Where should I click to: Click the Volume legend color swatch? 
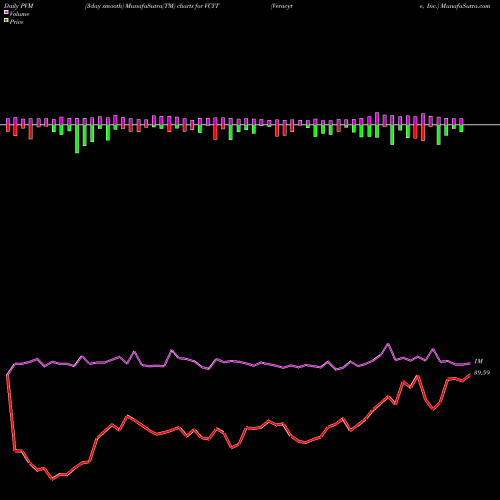click(6, 13)
